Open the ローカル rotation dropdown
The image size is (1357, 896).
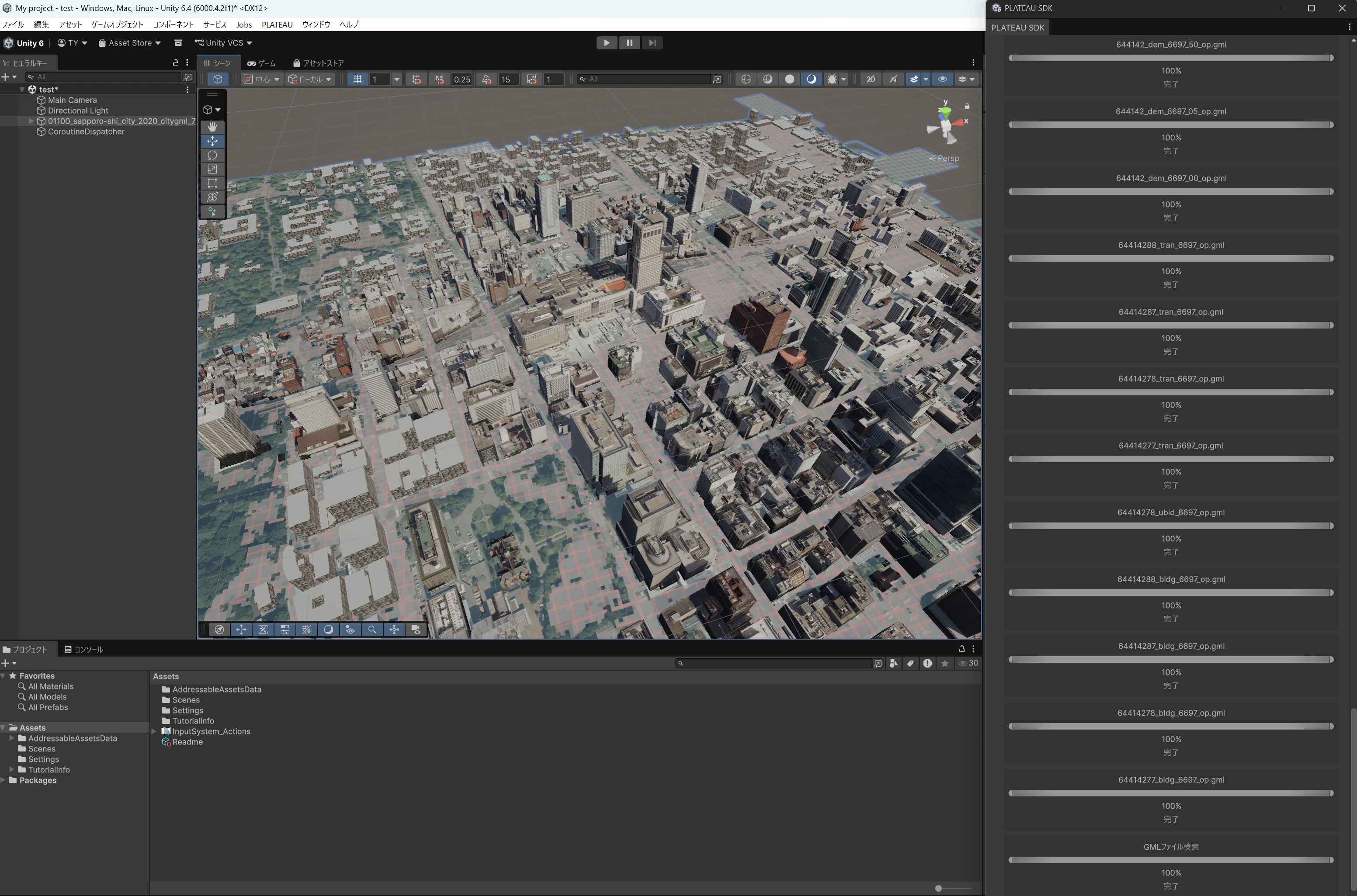pyautogui.click(x=310, y=80)
